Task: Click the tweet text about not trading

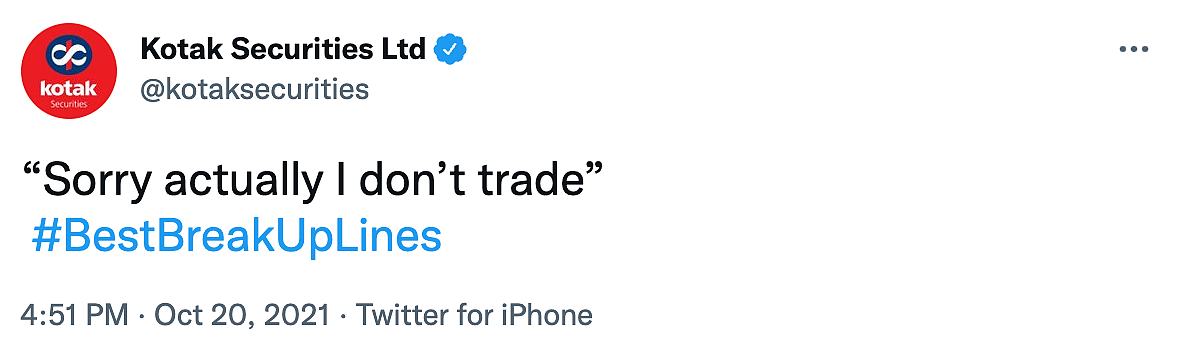Action: [313, 183]
